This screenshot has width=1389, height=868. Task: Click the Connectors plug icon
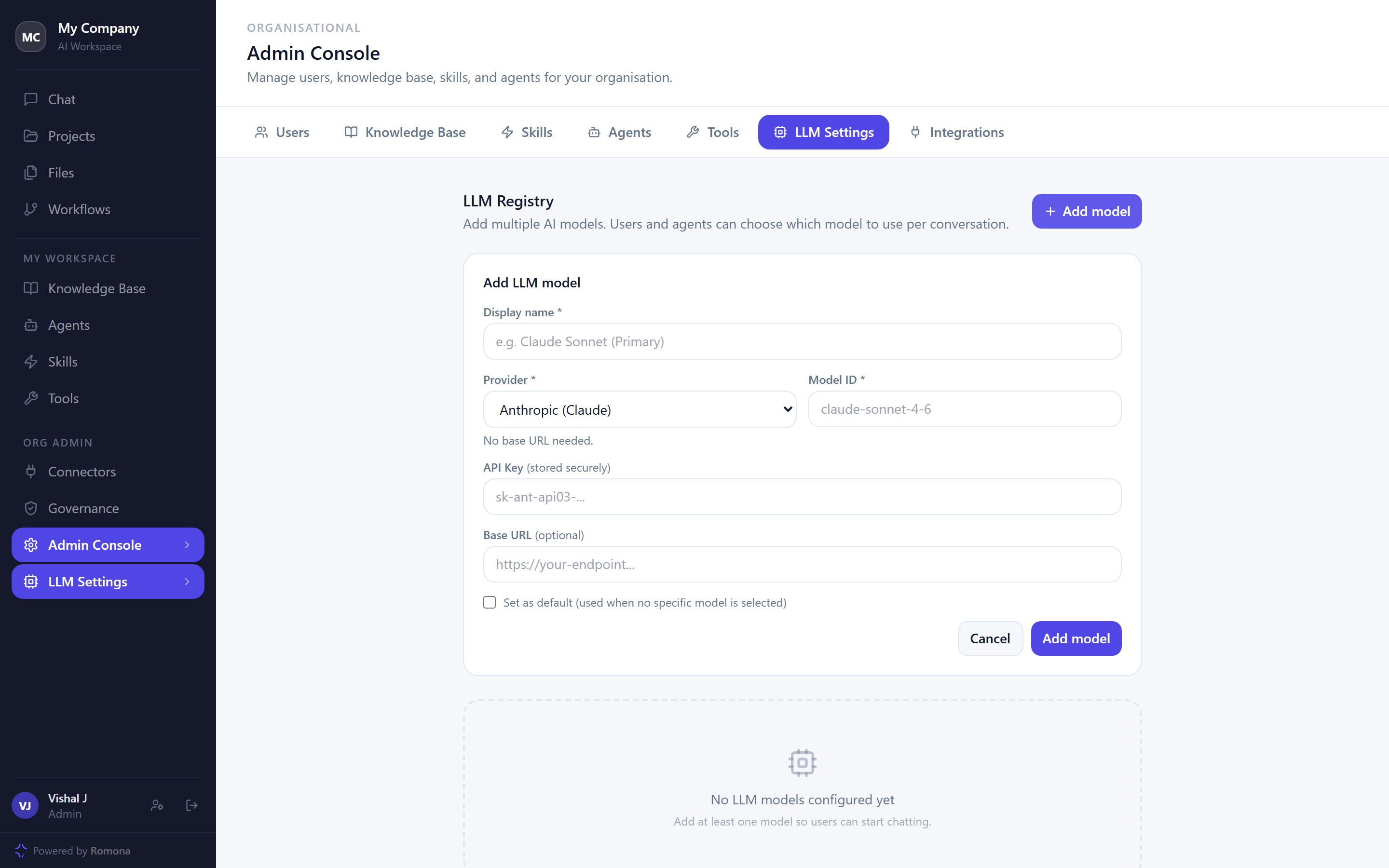click(31, 472)
